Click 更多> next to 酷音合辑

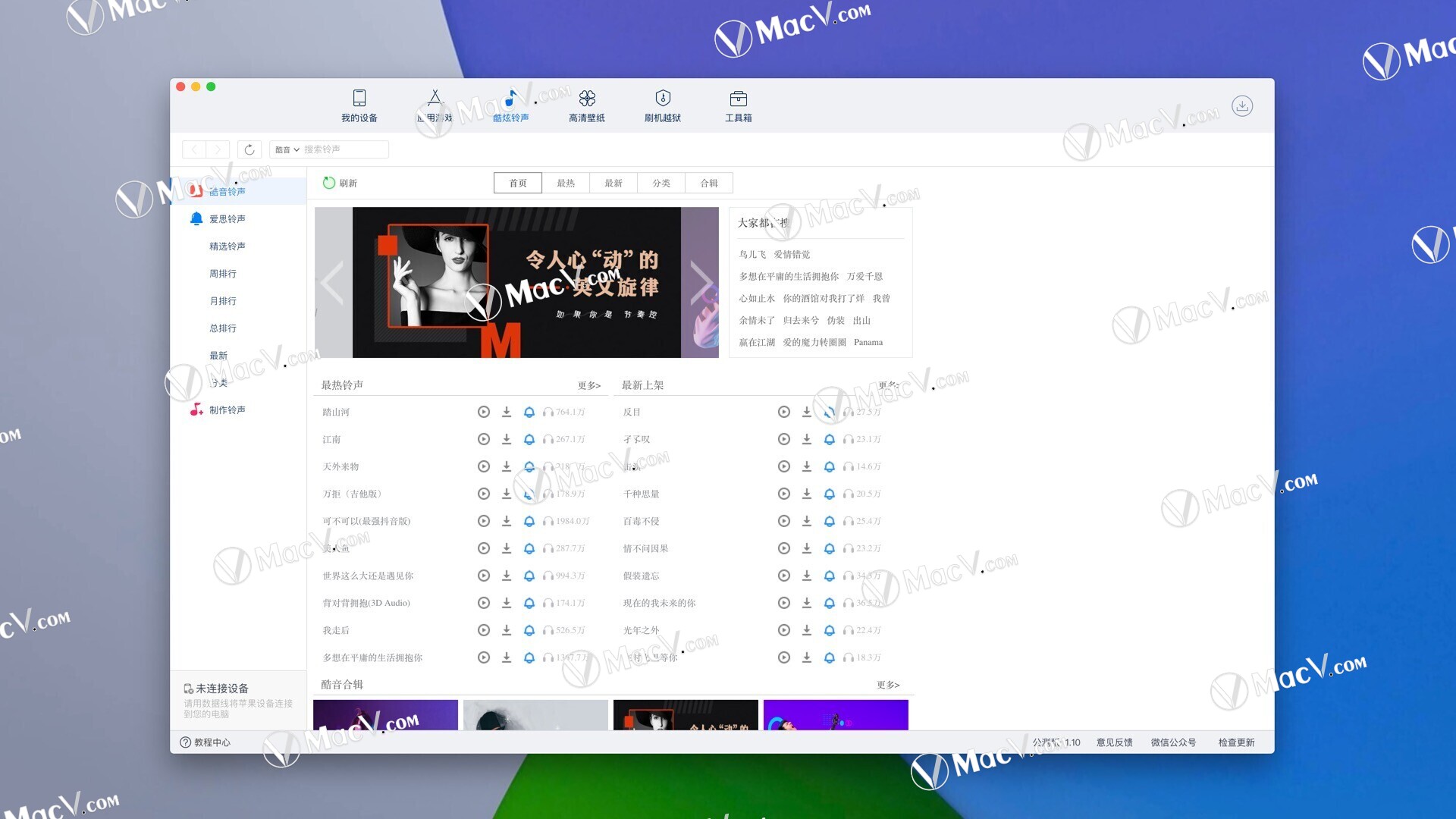(888, 685)
